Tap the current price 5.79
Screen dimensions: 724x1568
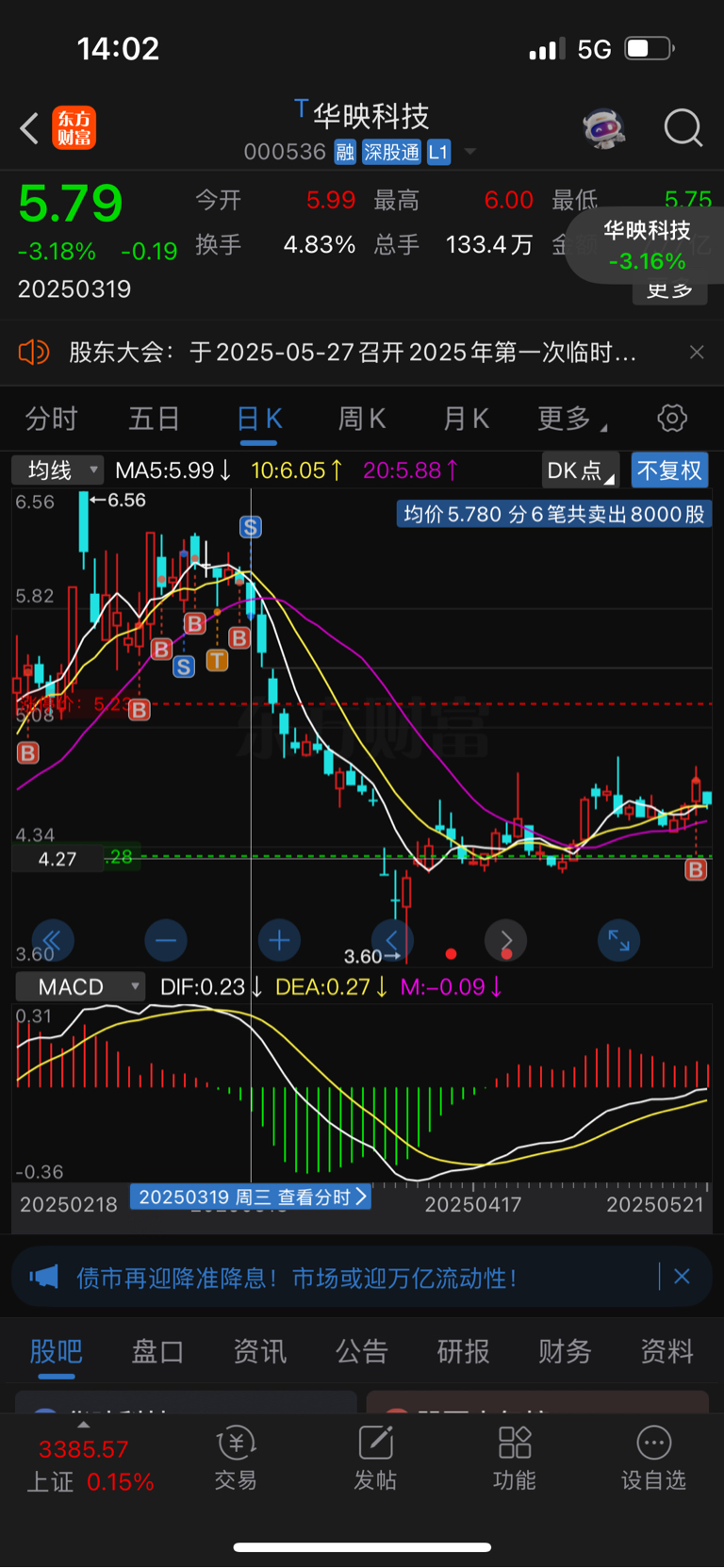click(71, 204)
